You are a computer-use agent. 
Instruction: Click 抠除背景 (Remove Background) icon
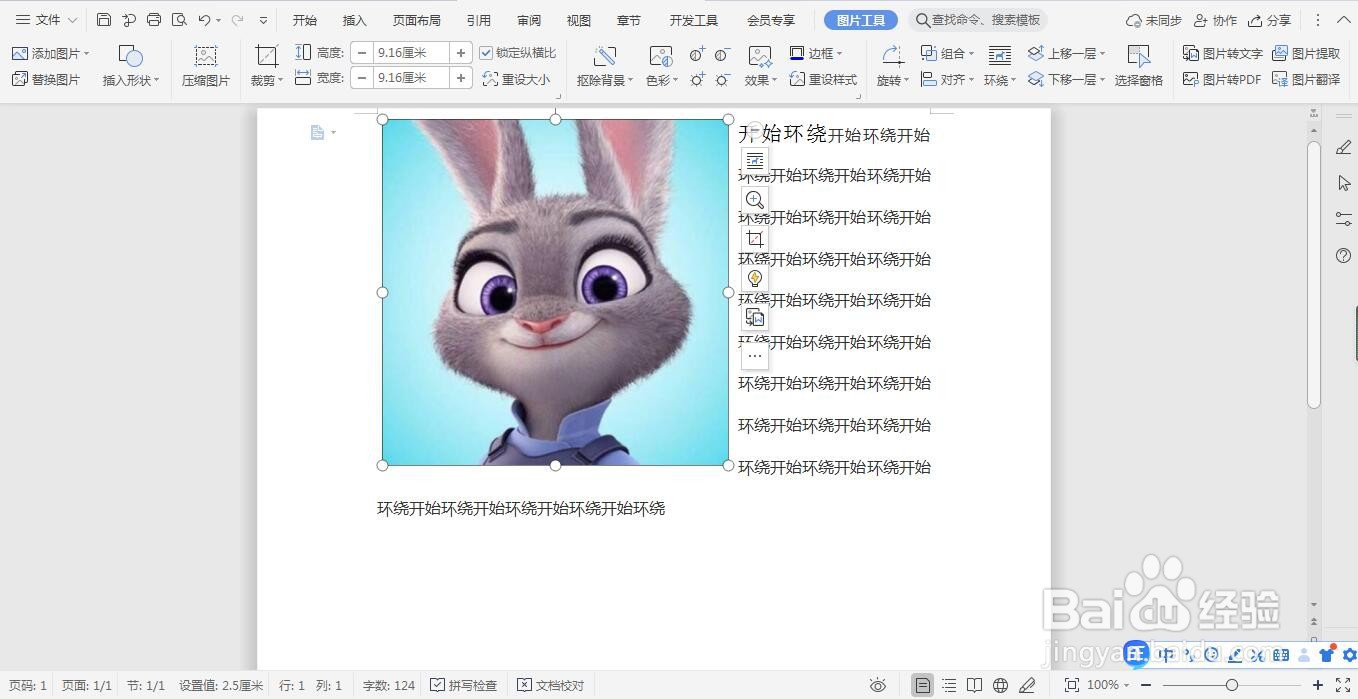click(604, 56)
